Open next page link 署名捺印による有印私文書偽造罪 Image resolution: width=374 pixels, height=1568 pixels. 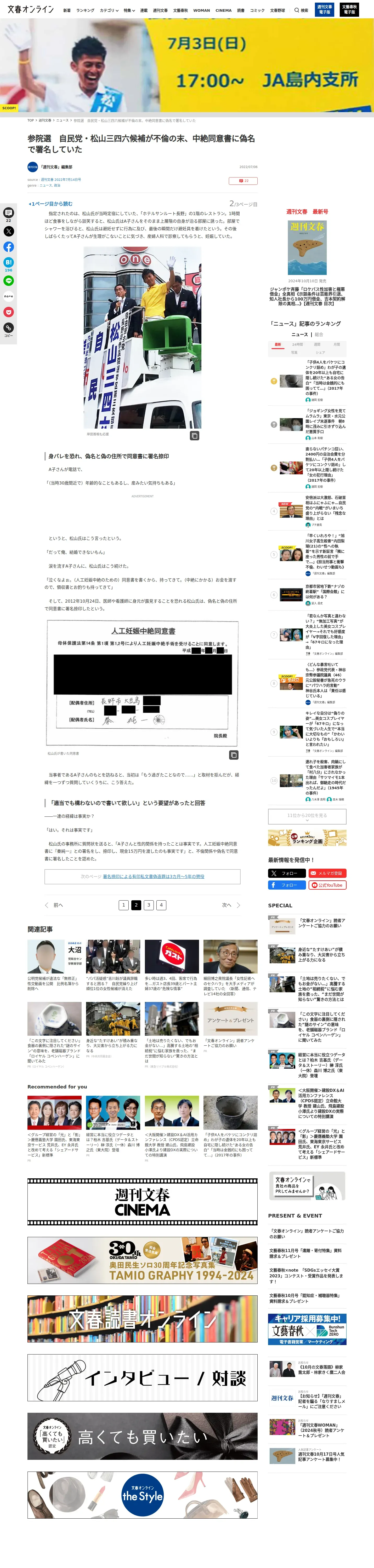tap(154, 877)
